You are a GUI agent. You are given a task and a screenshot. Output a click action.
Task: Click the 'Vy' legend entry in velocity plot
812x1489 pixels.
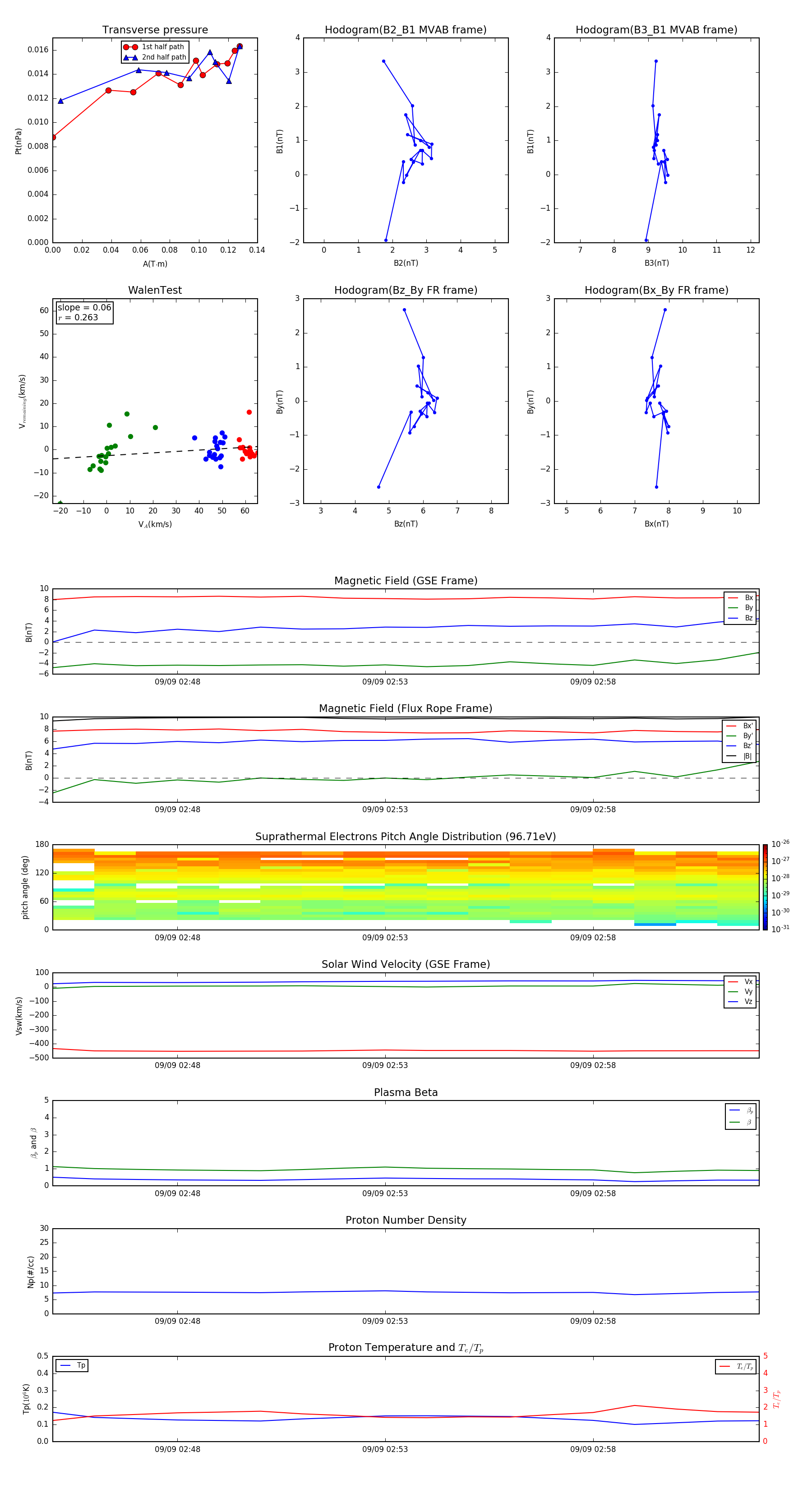740,992
